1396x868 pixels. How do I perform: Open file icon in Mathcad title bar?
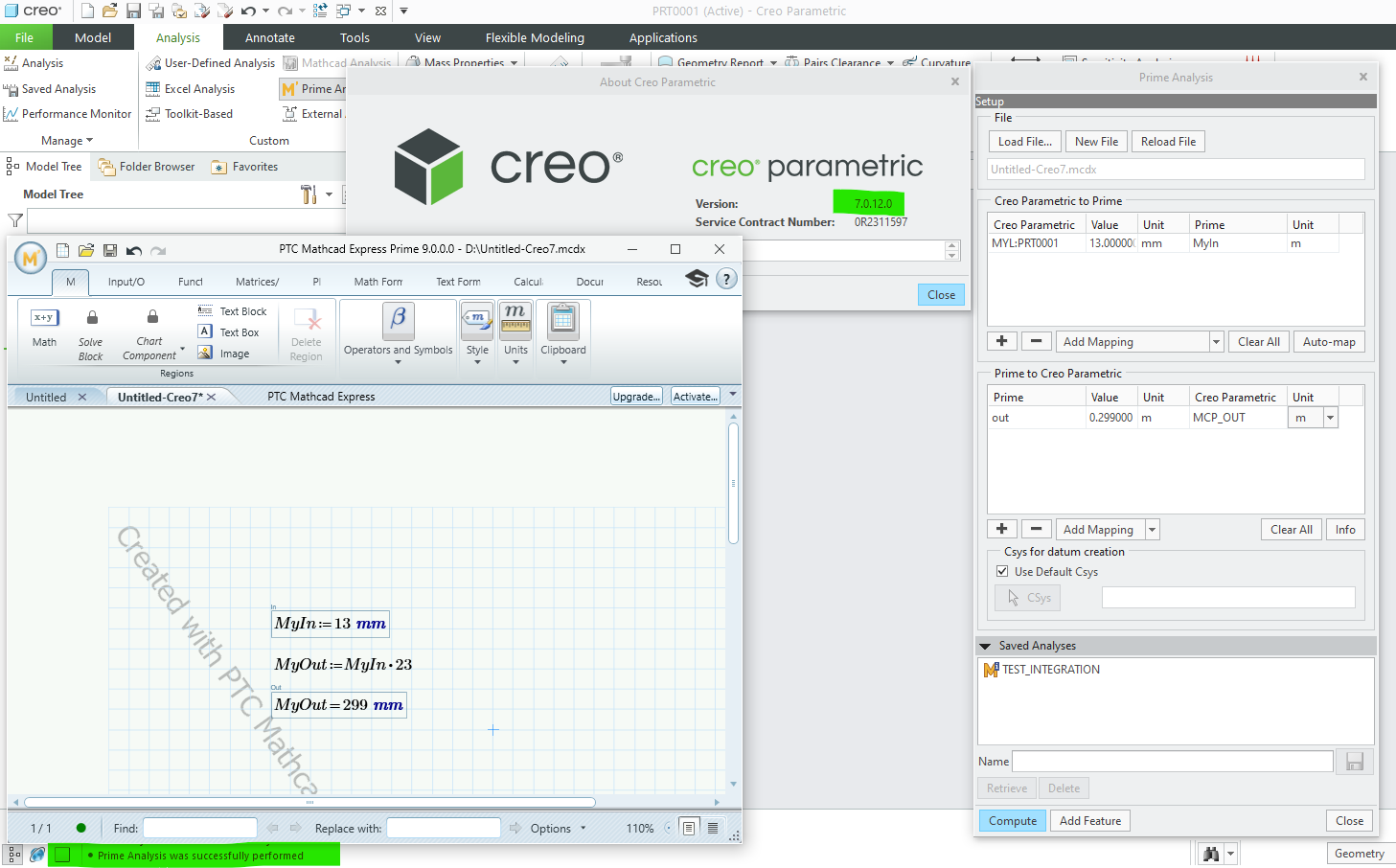tap(86, 250)
